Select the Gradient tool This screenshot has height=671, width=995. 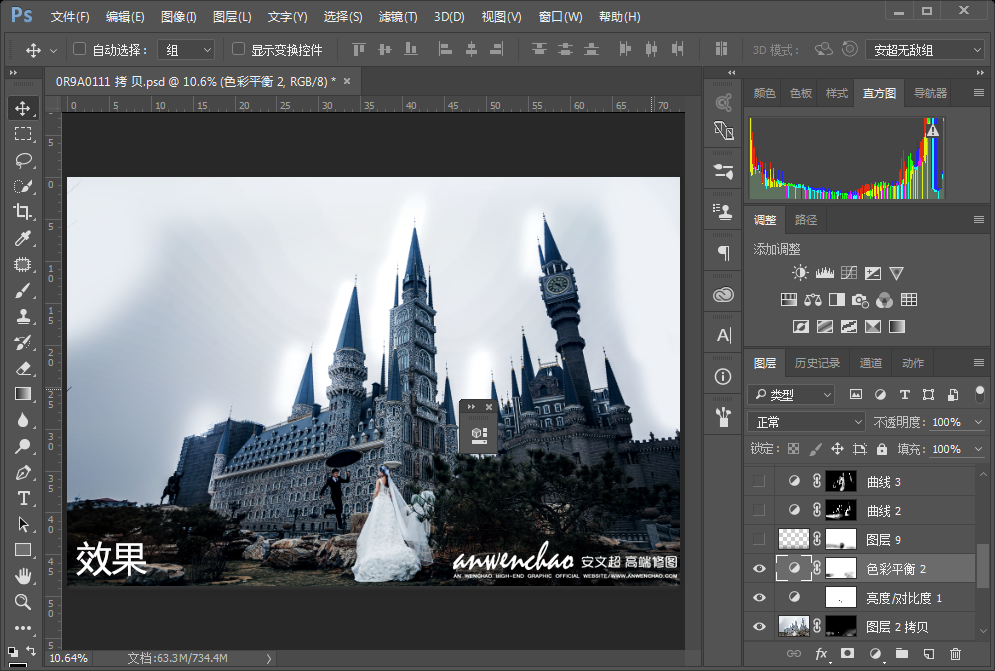pos(23,394)
